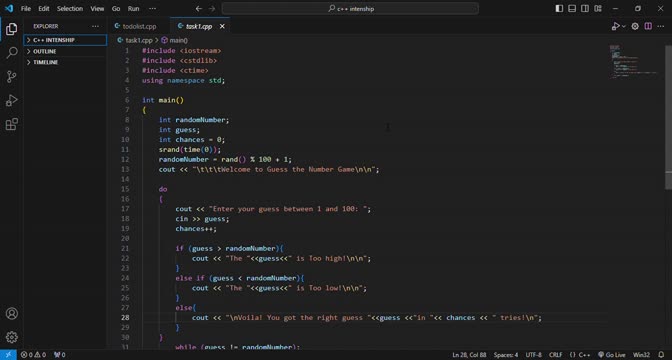This screenshot has width=672, height=360.
Task: Go forward with the right arrow
Action: pyautogui.click(x=212, y=9)
